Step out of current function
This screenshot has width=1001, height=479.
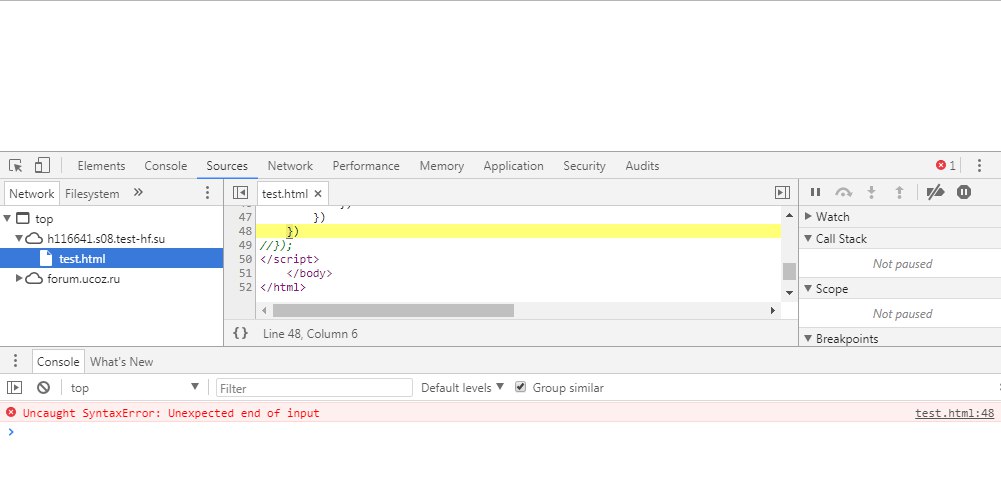click(x=899, y=192)
